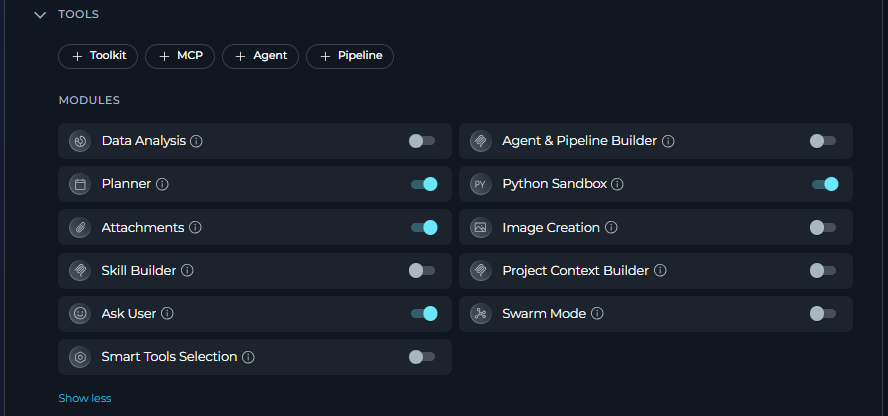Click the Skill Builder label
This screenshot has height=416, width=888.
point(139,271)
